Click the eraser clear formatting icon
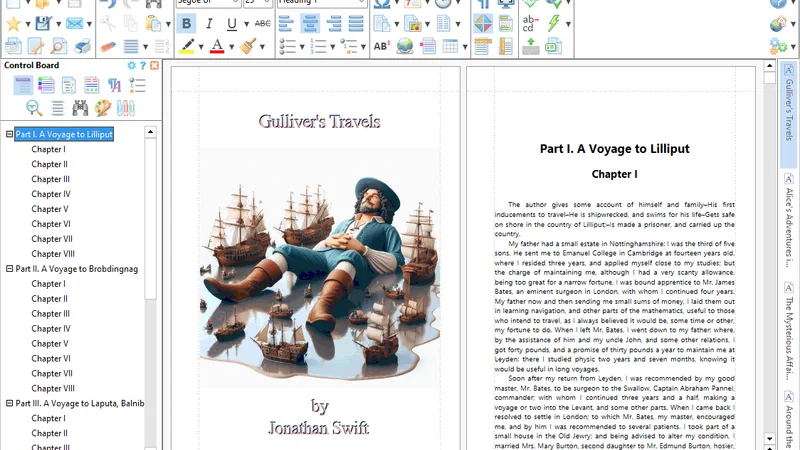This screenshot has height=450, width=800. tap(108, 46)
